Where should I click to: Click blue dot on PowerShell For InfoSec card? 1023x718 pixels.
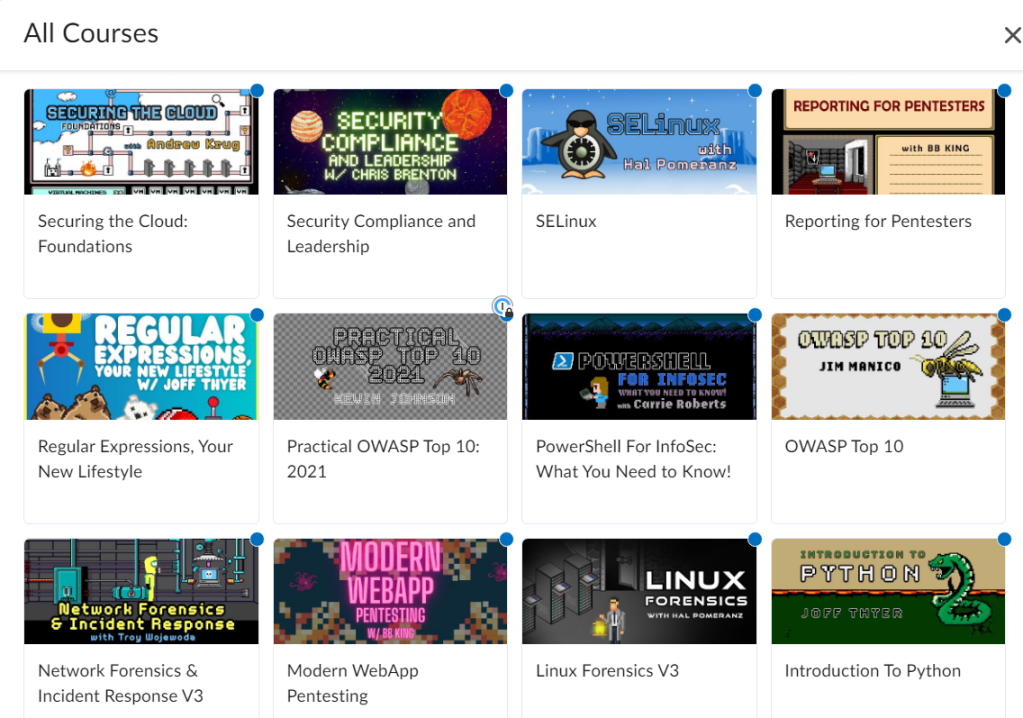[x=755, y=315]
